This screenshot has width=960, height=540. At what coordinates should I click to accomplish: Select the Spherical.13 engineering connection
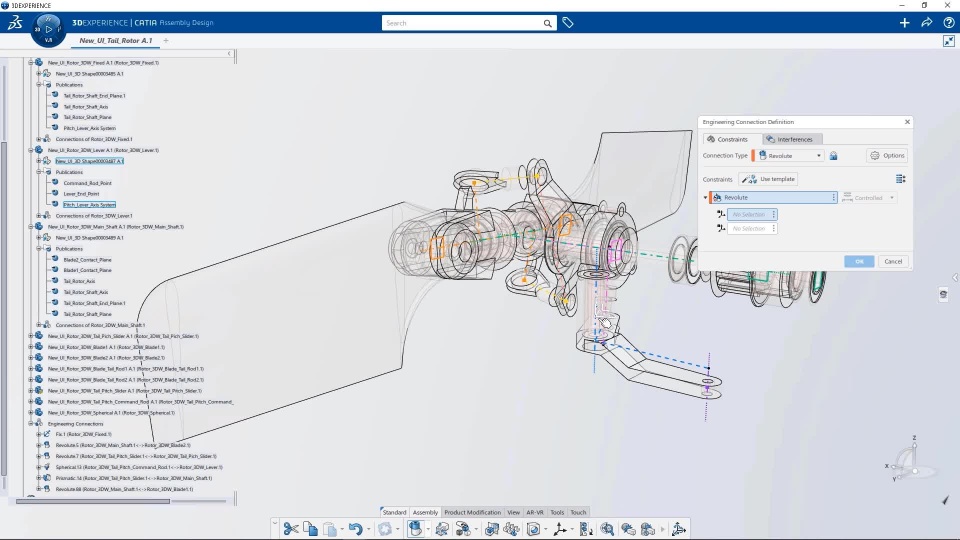pos(139,467)
